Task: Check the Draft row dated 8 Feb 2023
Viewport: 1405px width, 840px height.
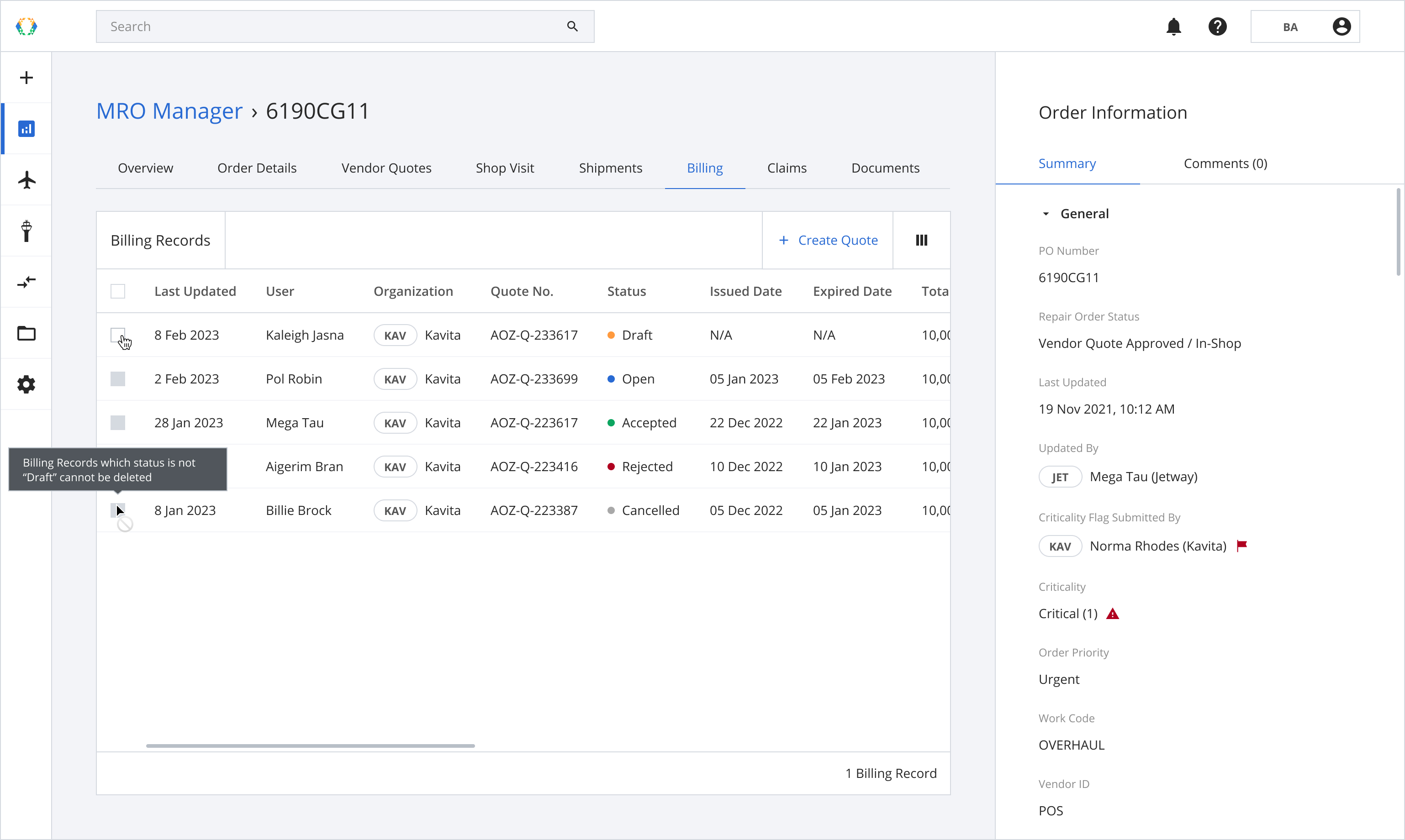Action: pos(118,335)
